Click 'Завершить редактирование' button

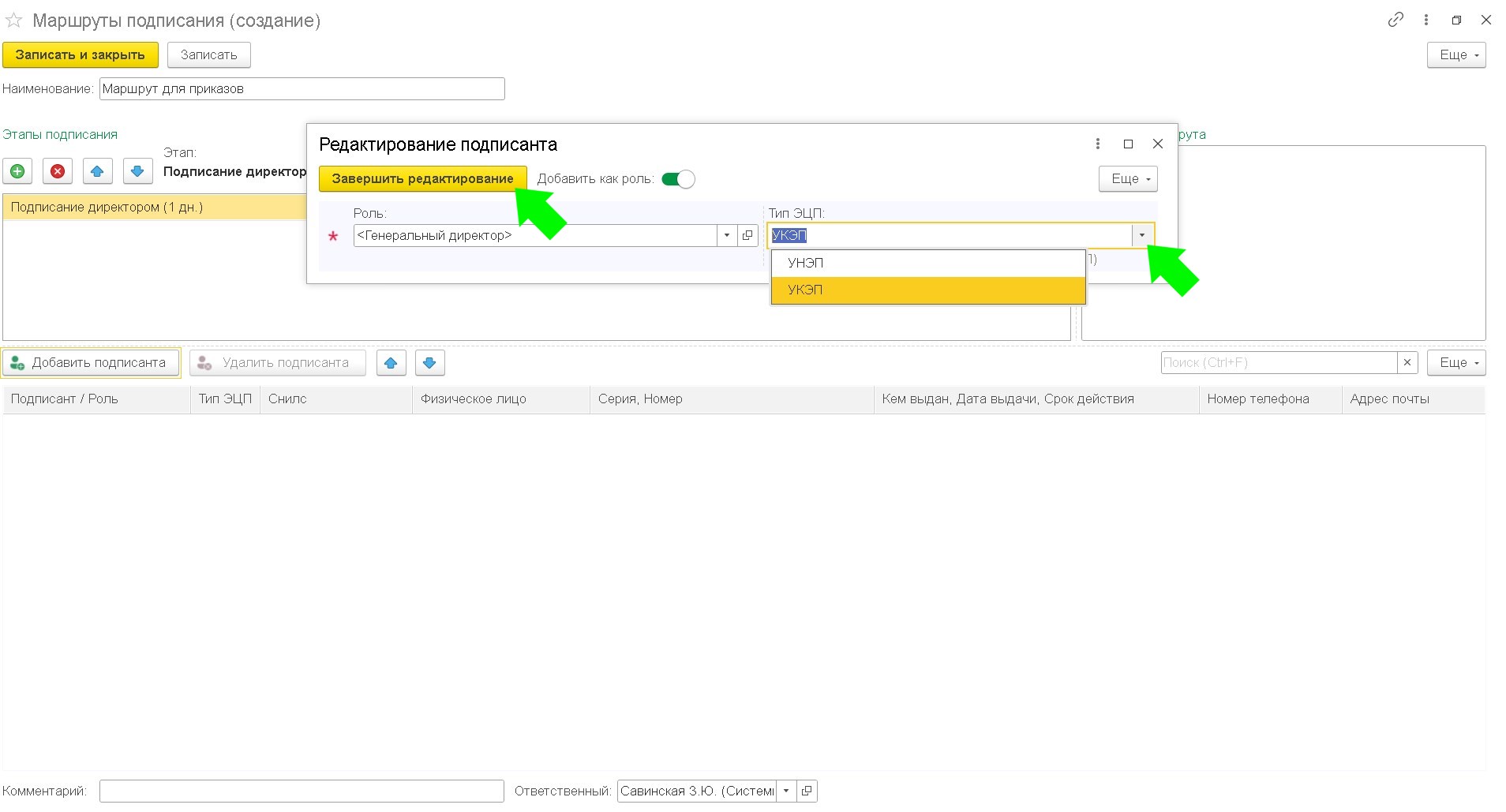(422, 179)
